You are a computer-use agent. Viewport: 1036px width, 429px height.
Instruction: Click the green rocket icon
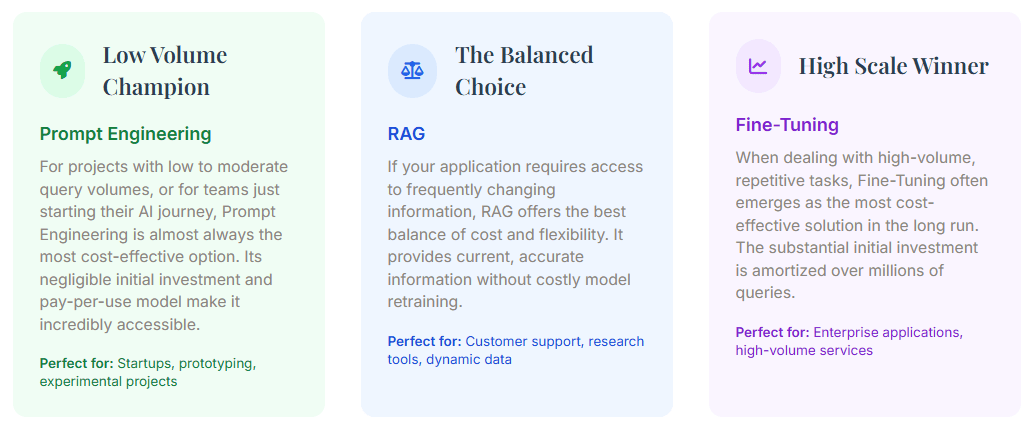[63, 70]
